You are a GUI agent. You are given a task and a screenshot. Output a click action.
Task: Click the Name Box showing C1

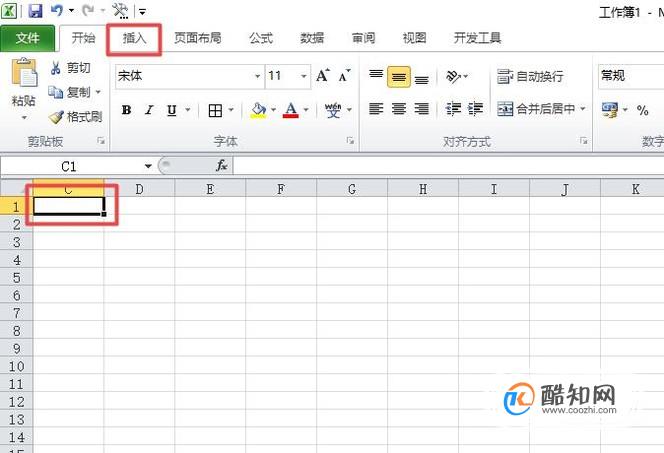click(x=71, y=166)
